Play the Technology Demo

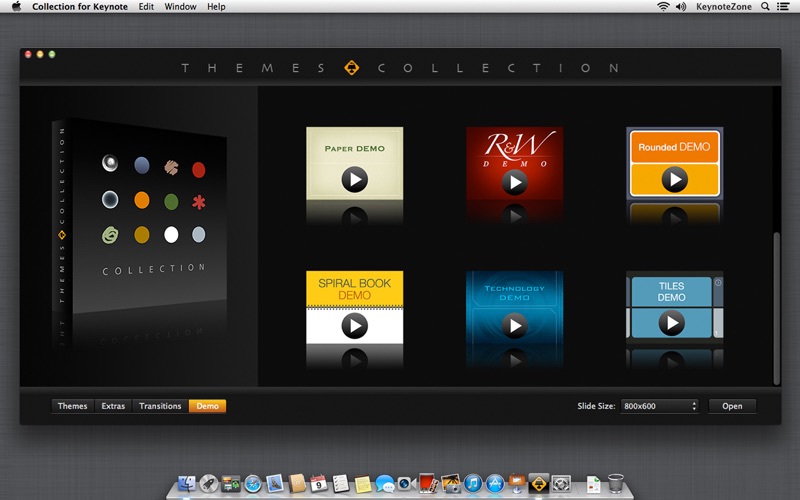pyautogui.click(x=514, y=325)
